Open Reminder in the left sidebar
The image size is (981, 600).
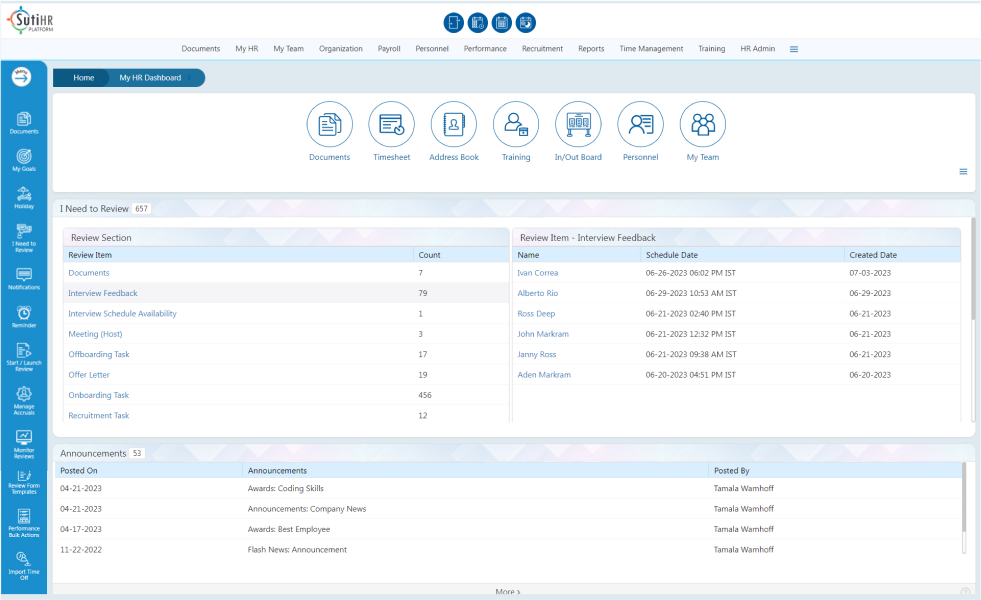pos(24,317)
